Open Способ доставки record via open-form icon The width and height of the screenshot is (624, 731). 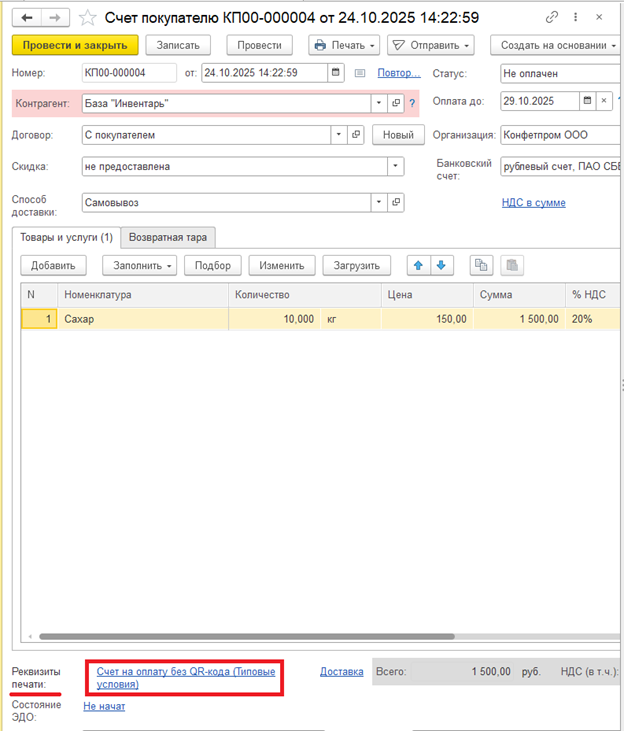pyautogui.click(x=395, y=202)
